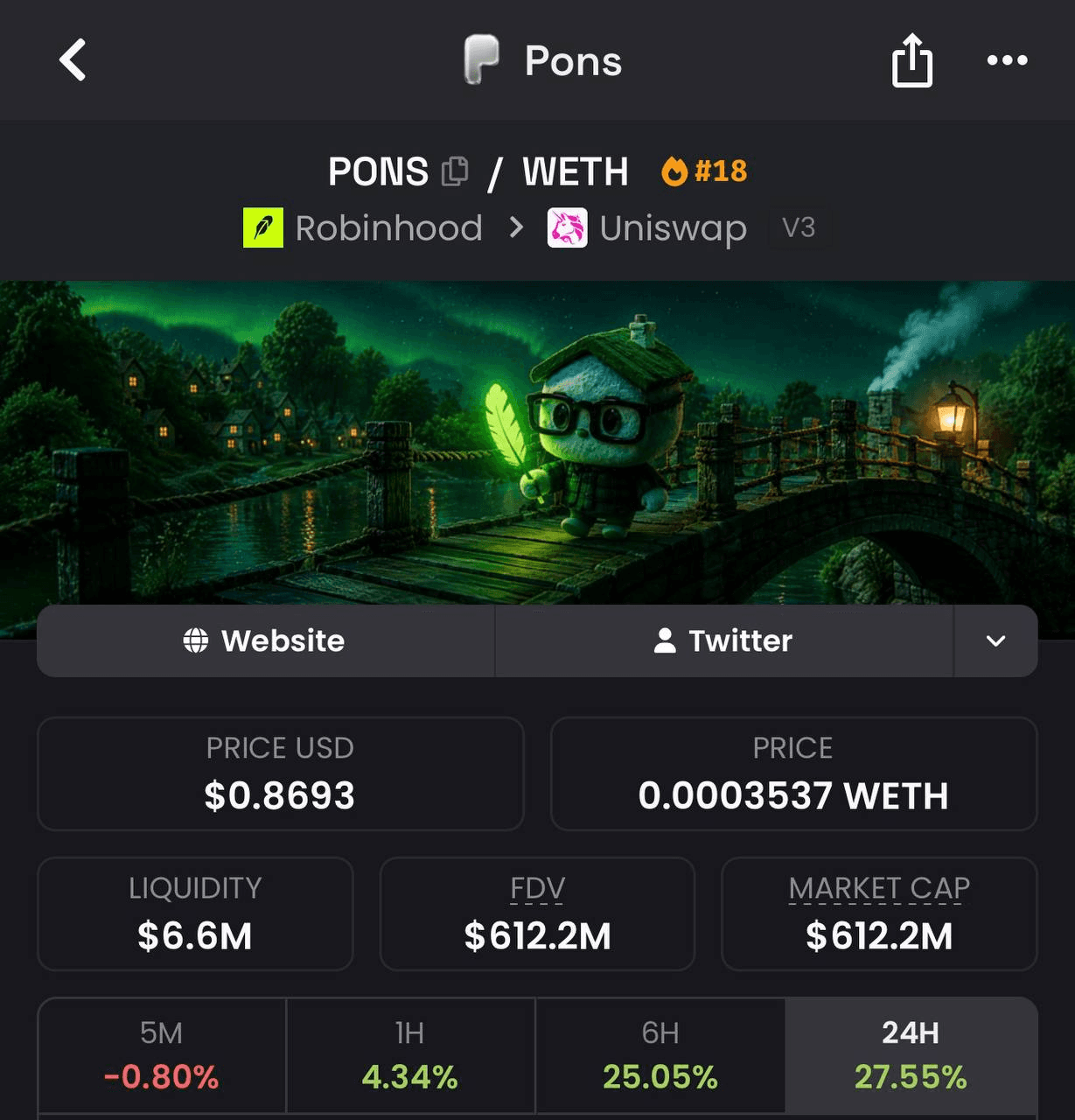This screenshot has height=1120, width=1075.
Task: Tap the PRICE USD box
Action: tap(280, 773)
